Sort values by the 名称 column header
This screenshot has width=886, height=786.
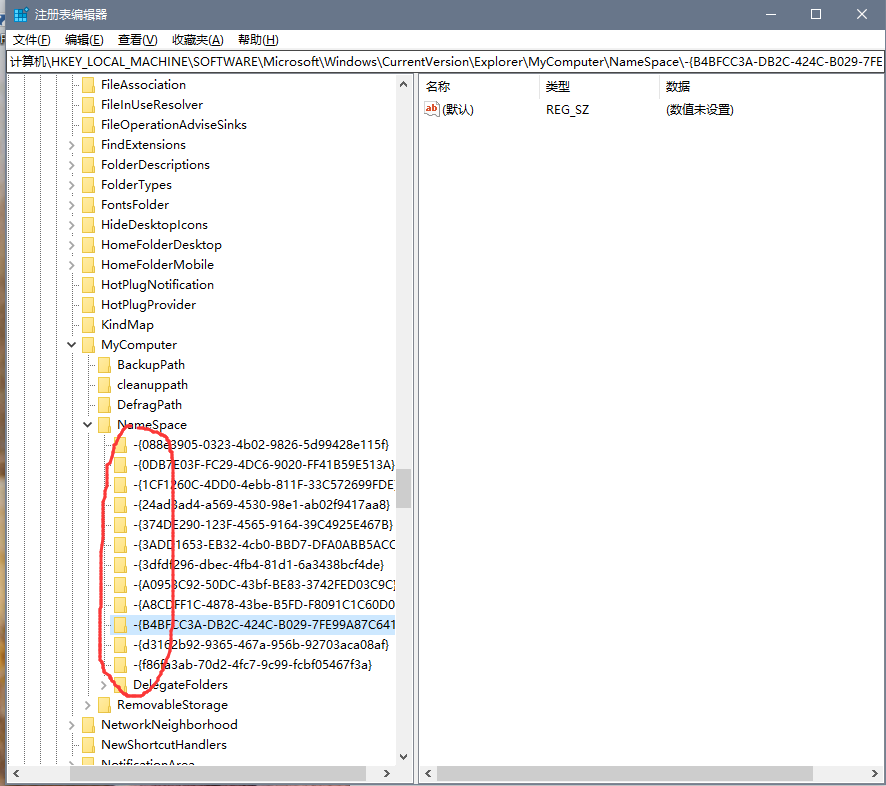click(438, 87)
